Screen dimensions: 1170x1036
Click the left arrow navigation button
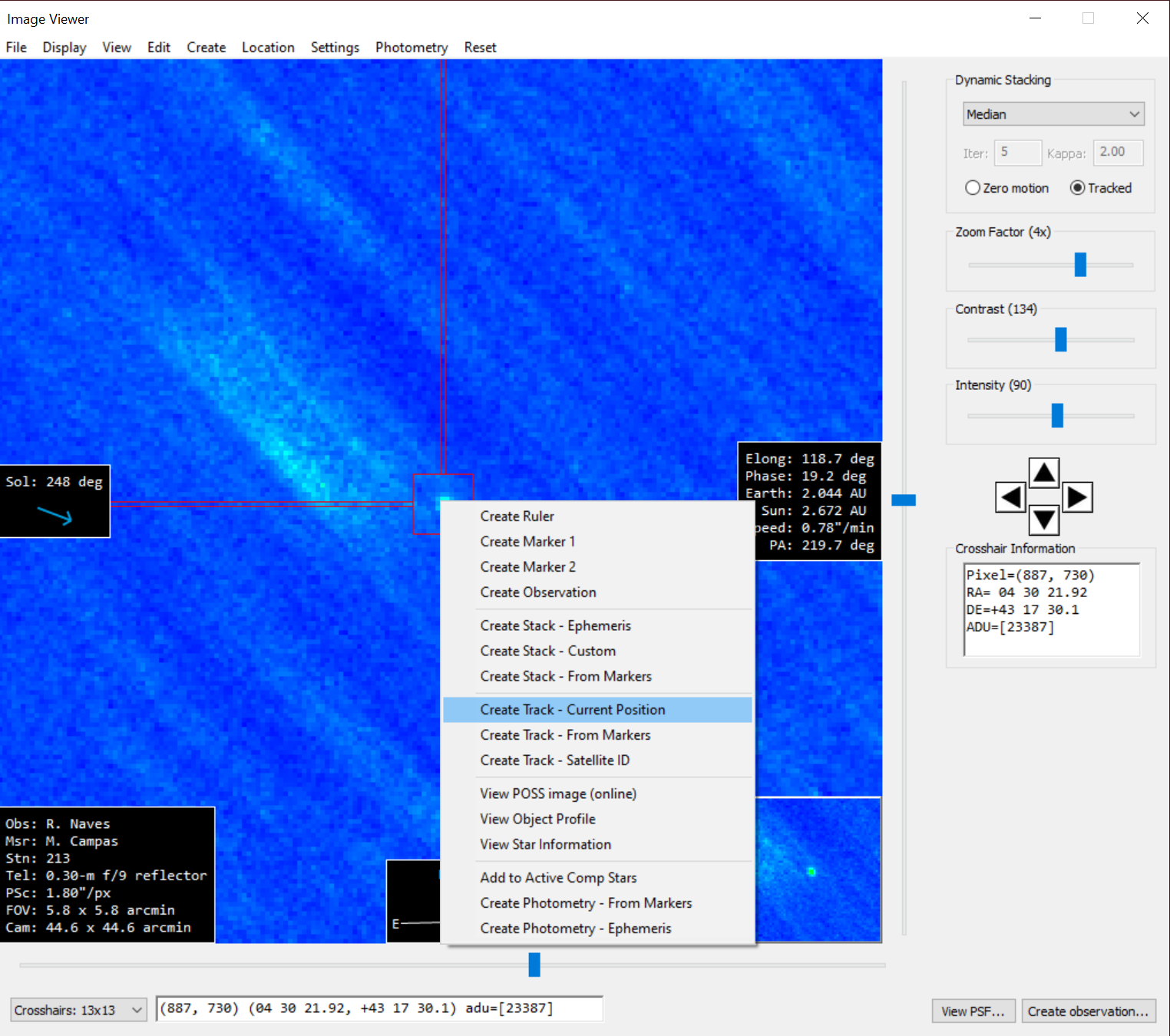coord(1010,497)
